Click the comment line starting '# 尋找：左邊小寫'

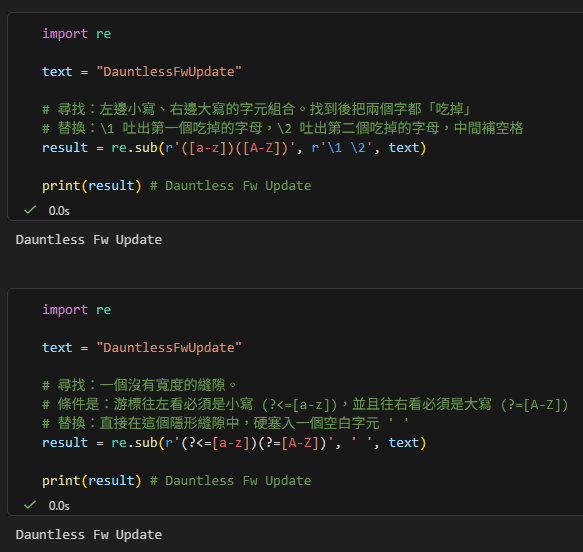(257, 109)
